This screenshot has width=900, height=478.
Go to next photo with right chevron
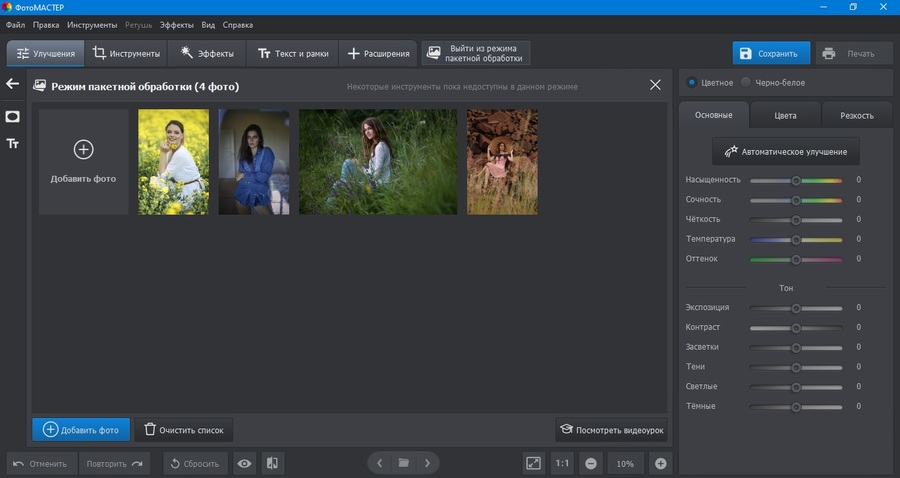click(x=427, y=463)
